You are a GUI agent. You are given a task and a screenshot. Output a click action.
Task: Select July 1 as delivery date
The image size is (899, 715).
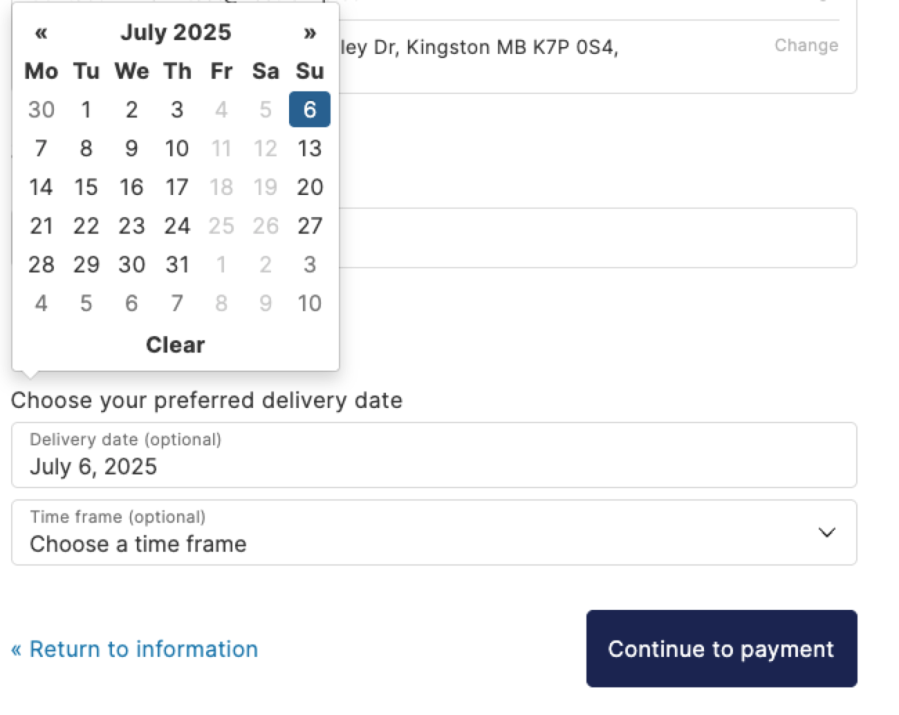86,110
